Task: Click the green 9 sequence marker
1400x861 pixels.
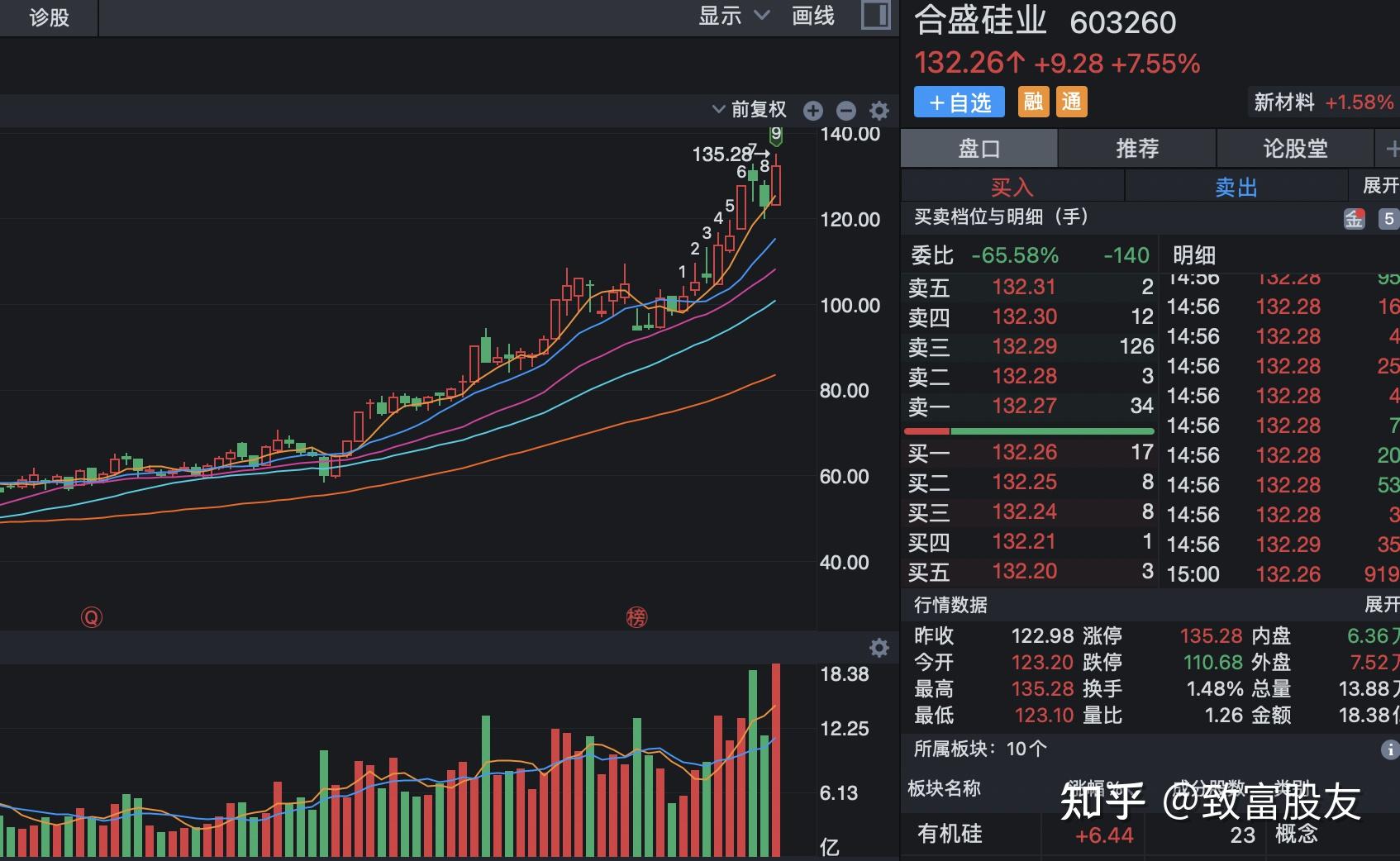Action: [776, 135]
